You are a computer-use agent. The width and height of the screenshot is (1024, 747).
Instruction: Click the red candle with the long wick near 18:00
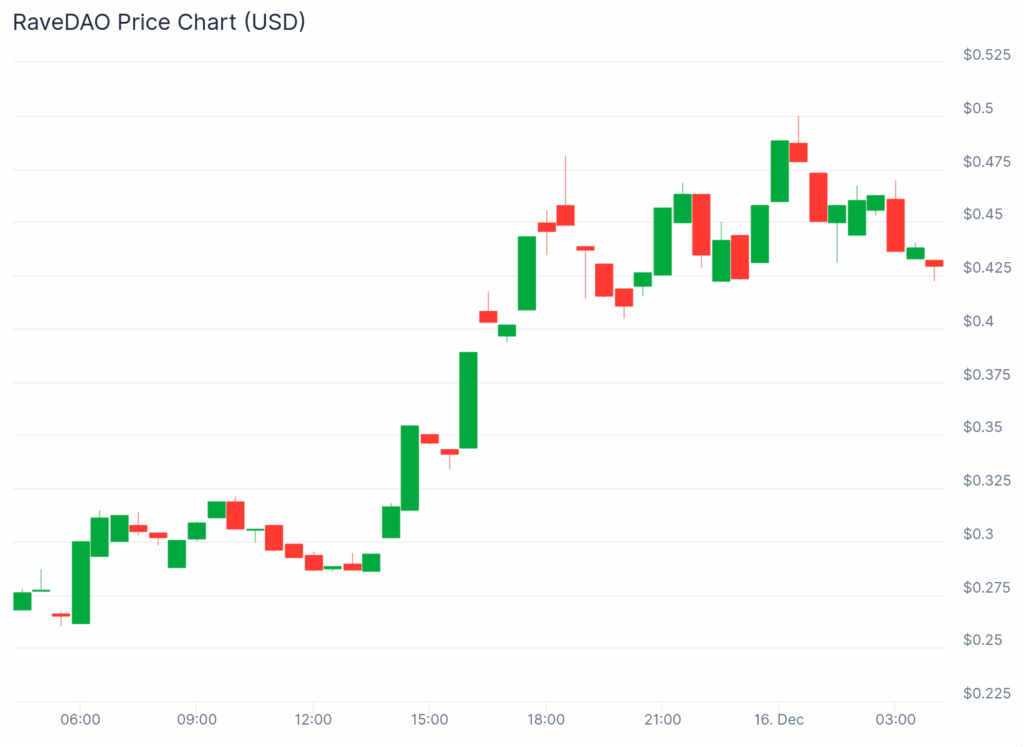pos(565,215)
